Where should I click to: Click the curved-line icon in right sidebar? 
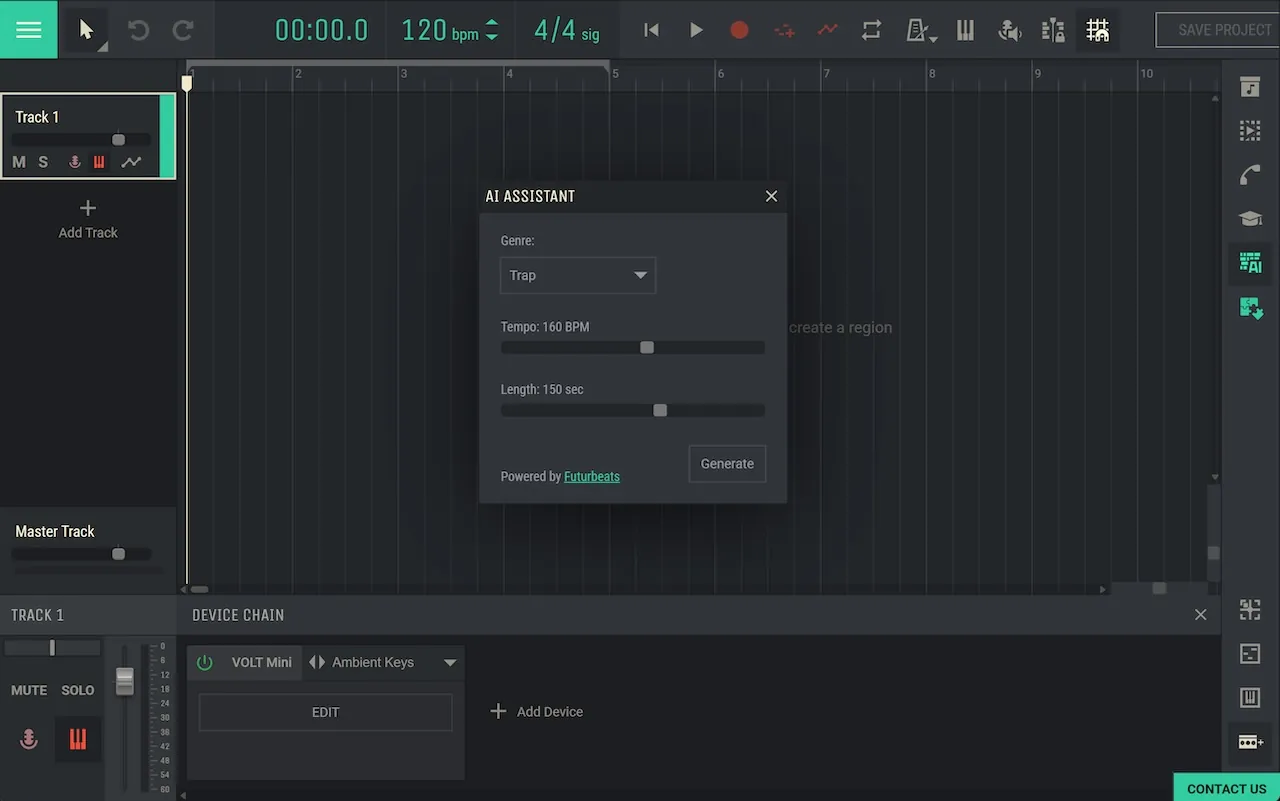(x=1250, y=175)
